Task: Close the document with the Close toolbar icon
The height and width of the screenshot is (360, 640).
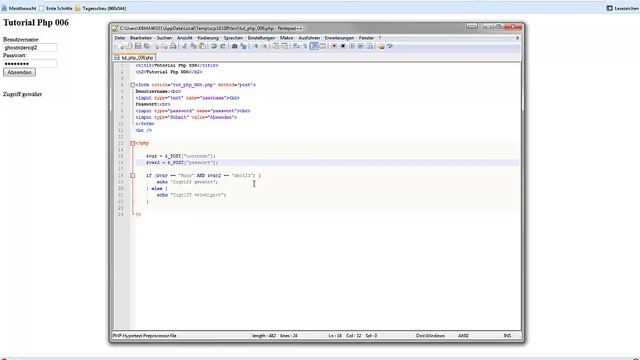Action: (x=156, y=46)
